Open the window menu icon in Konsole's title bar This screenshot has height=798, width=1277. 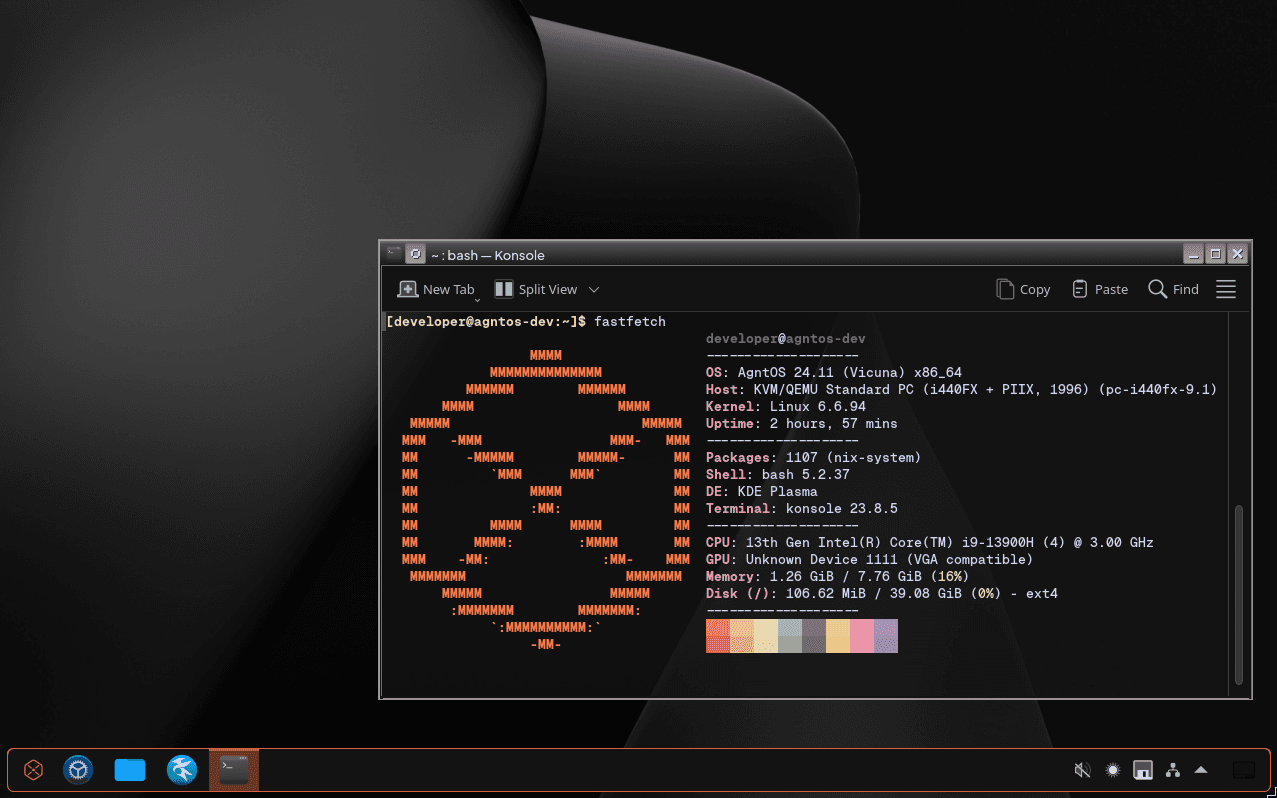(x=394, y=254)
